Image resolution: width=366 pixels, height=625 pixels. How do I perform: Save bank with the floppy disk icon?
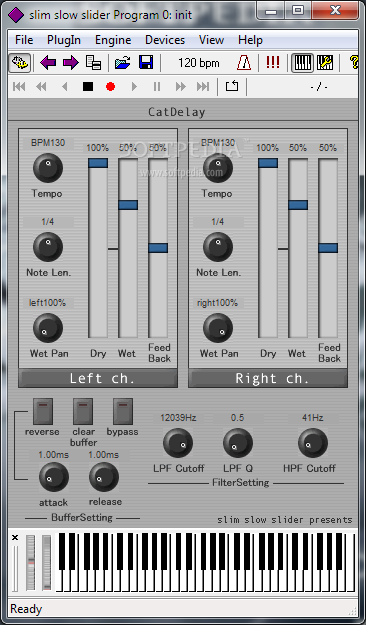click(146, 63)
